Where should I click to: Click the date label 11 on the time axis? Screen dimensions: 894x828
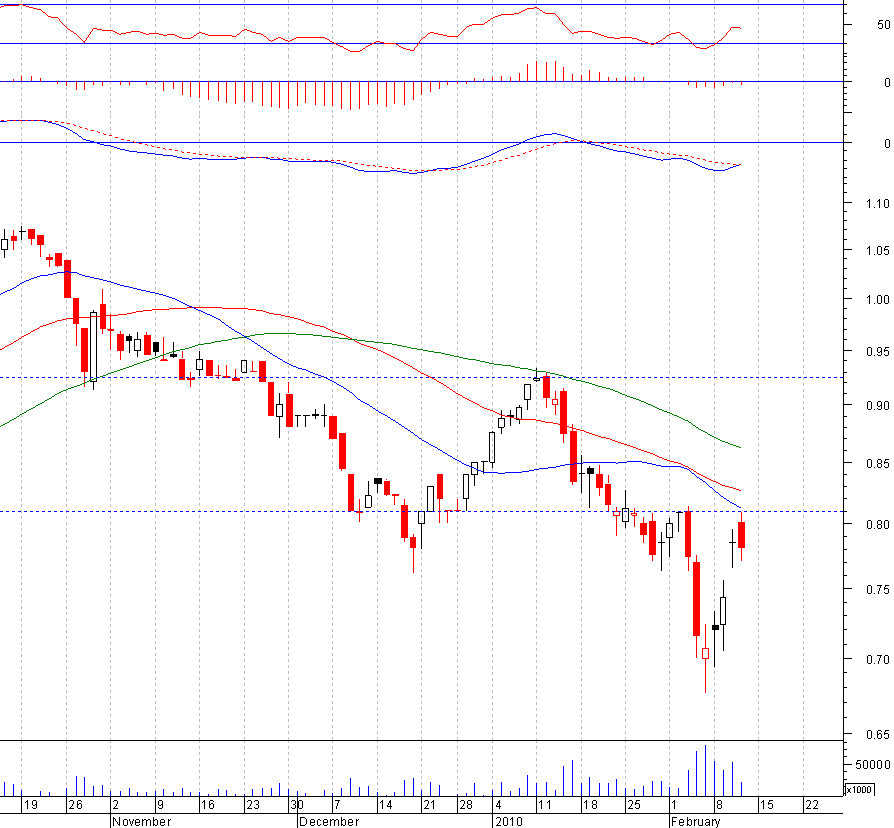[x=545, y=805]
